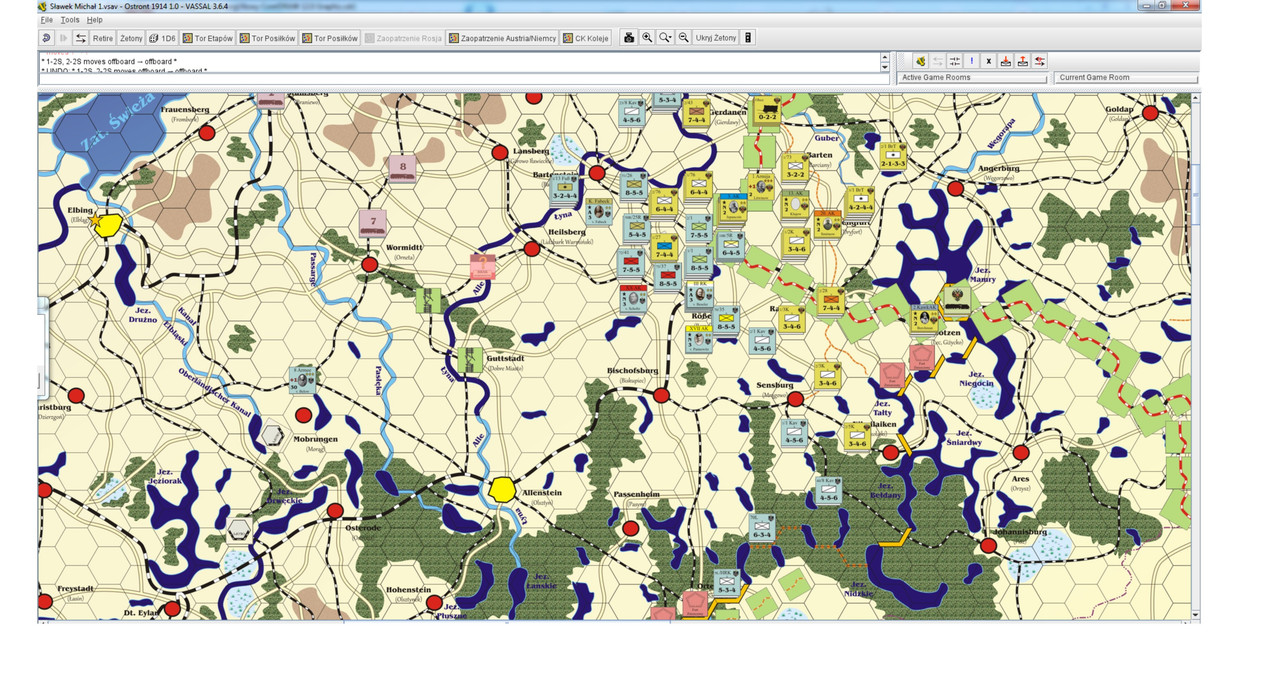Select the army counter west of Guttstadt
This screenshot has height=693, width=1280.
[x=303, y=380]
